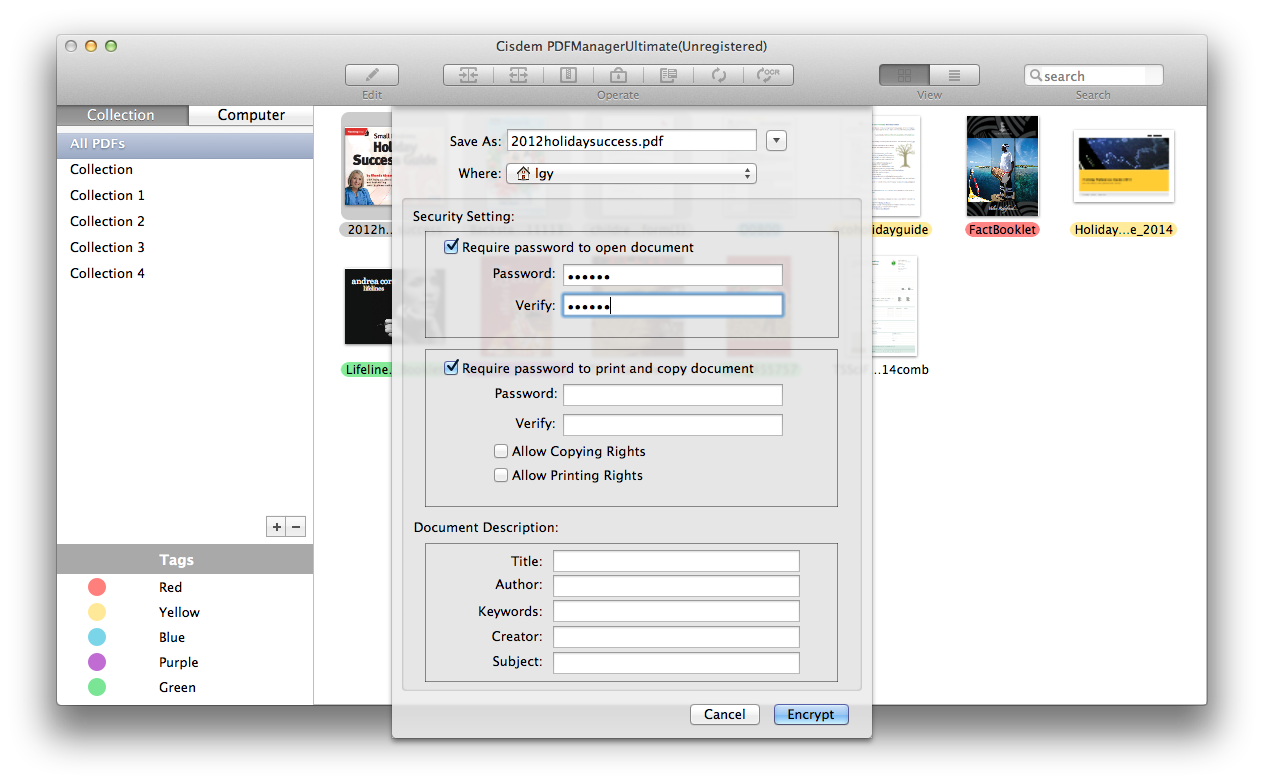This screenshot has height=784, width=1264.
Task: Select the Collection sidebar item
Action: (x=185, y=170)
